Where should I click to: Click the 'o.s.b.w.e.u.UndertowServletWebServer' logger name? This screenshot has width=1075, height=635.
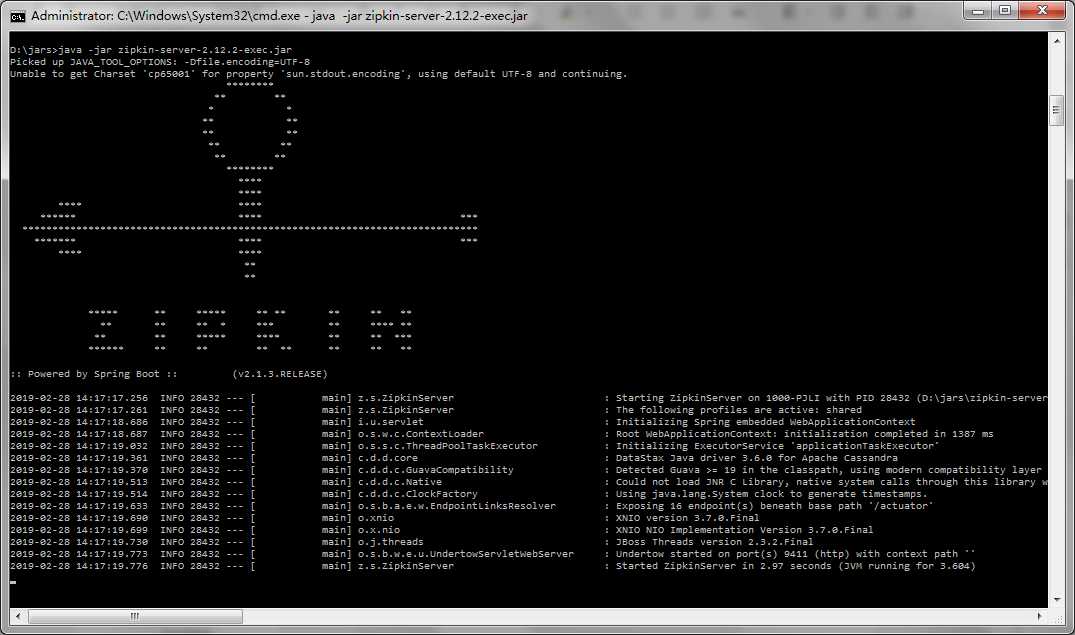coord(466,554)
